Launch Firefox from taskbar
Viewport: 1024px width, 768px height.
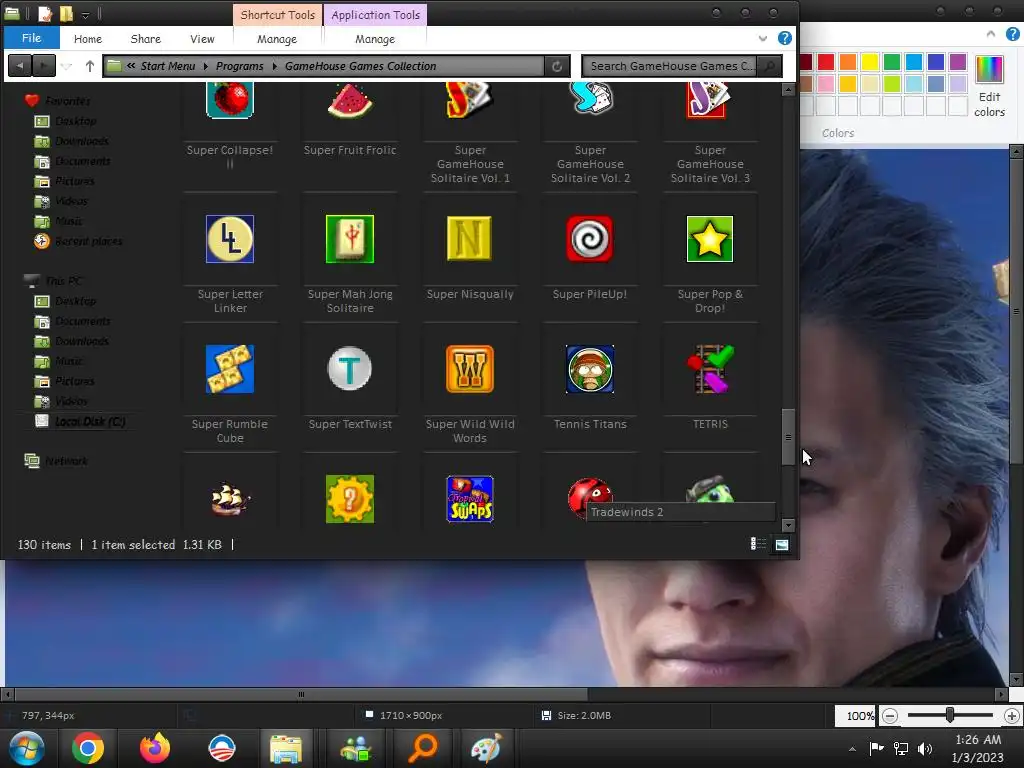click(x=155, y=748)
